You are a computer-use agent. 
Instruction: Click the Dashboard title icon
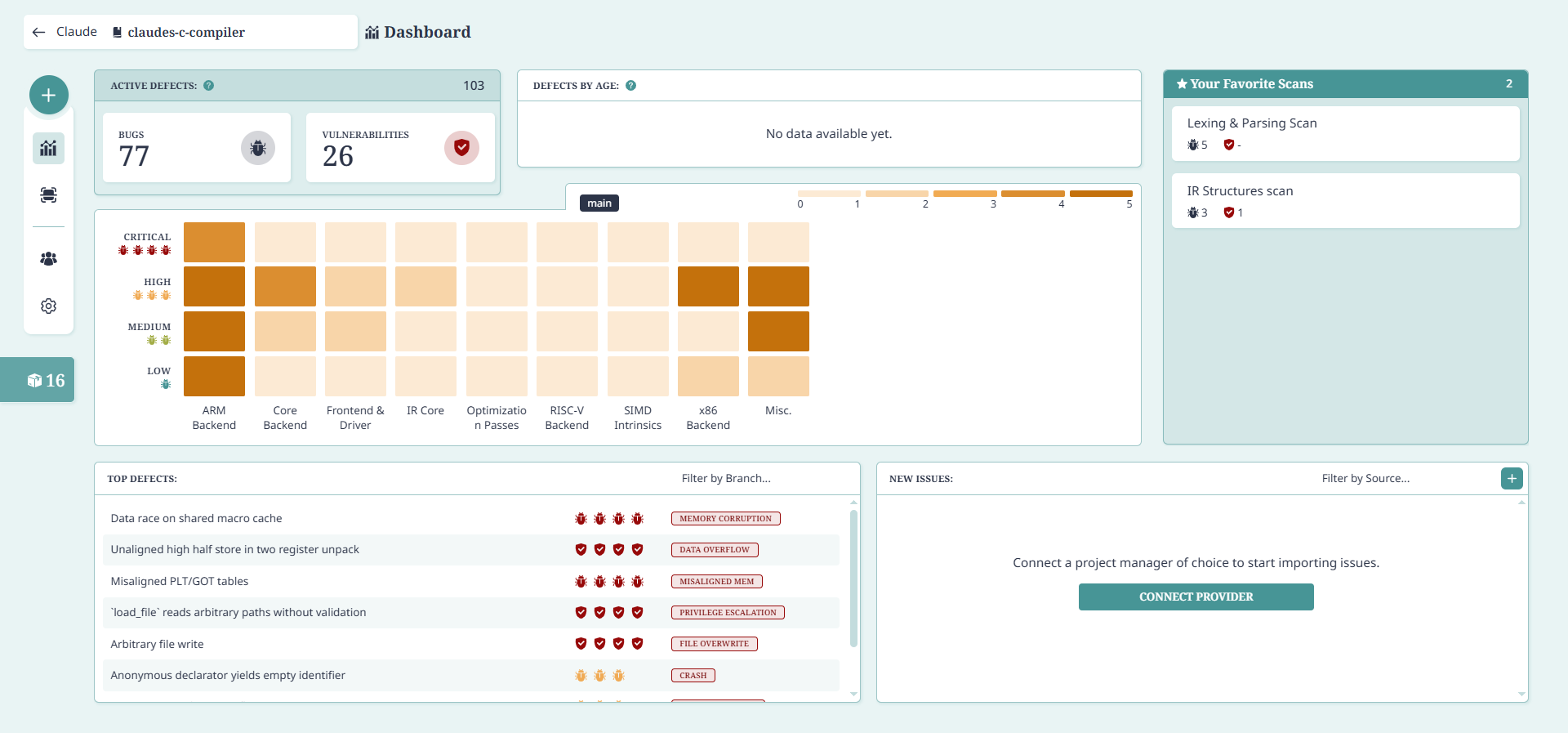coord(372,33)
